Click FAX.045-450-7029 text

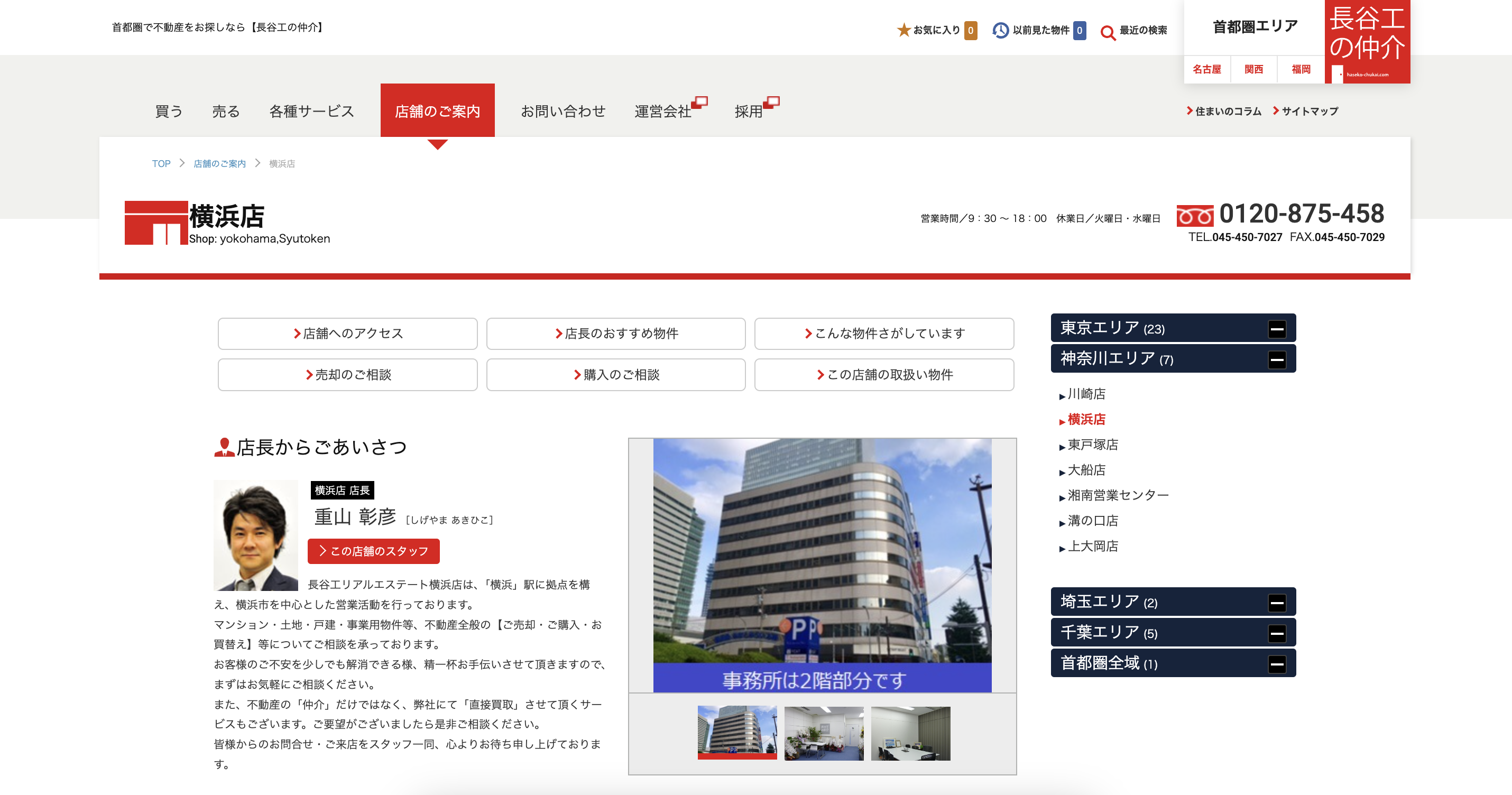point(1337,237)
